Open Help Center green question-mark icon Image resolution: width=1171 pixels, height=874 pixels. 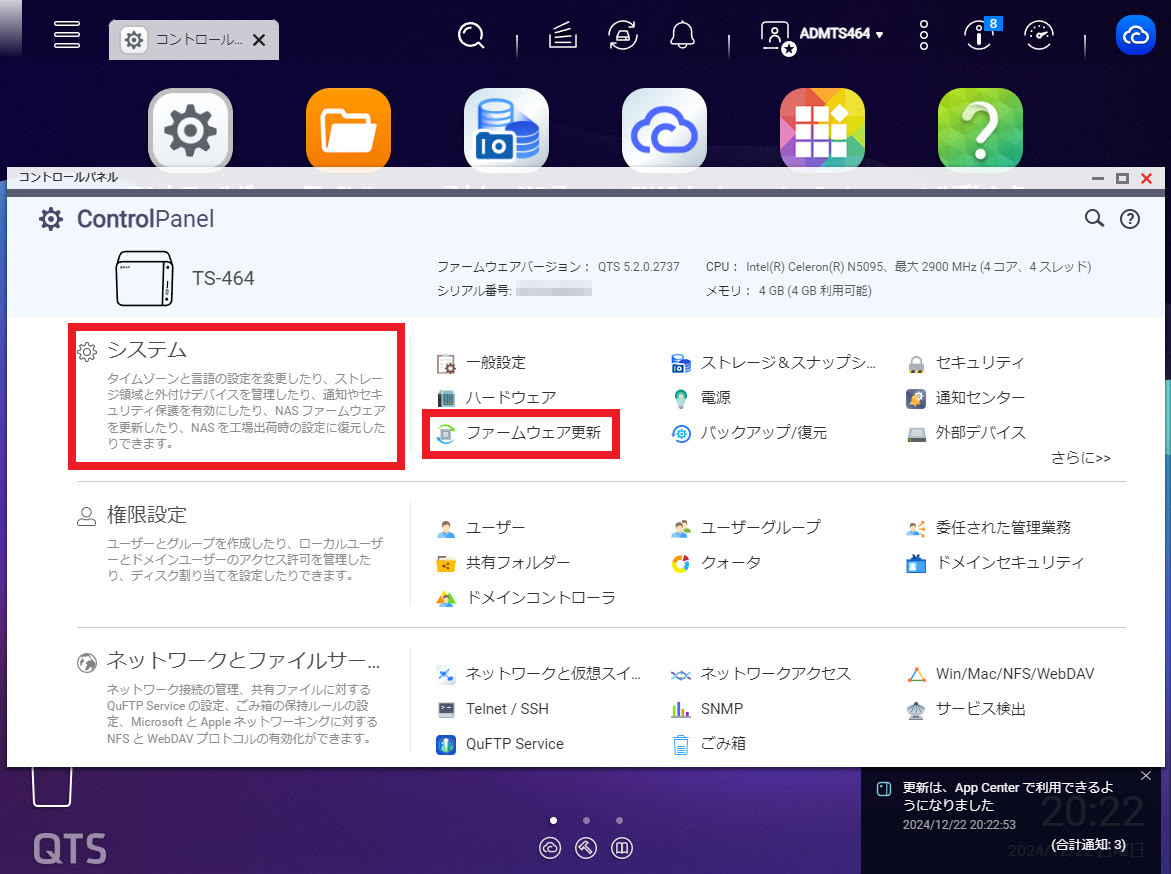coord(980,128)
